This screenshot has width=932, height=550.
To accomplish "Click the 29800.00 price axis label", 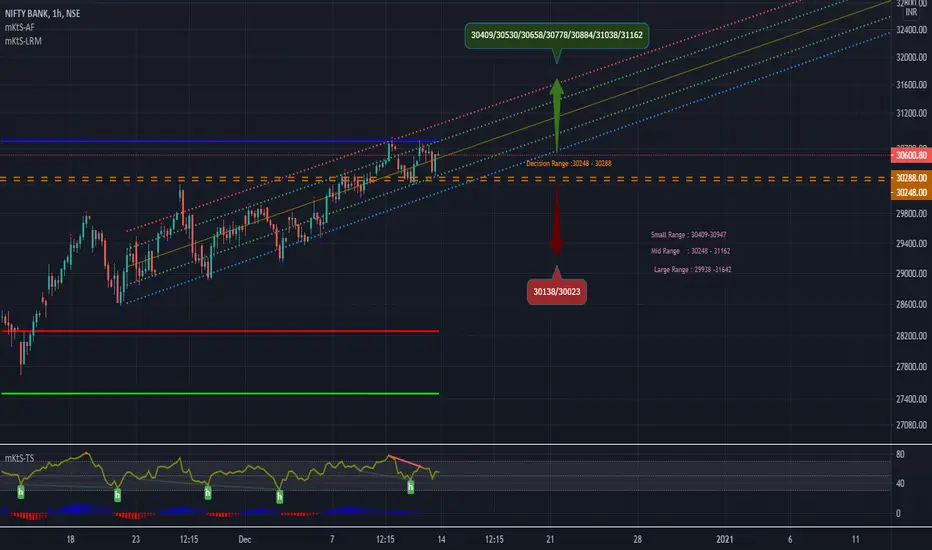I will coord(911,213).
